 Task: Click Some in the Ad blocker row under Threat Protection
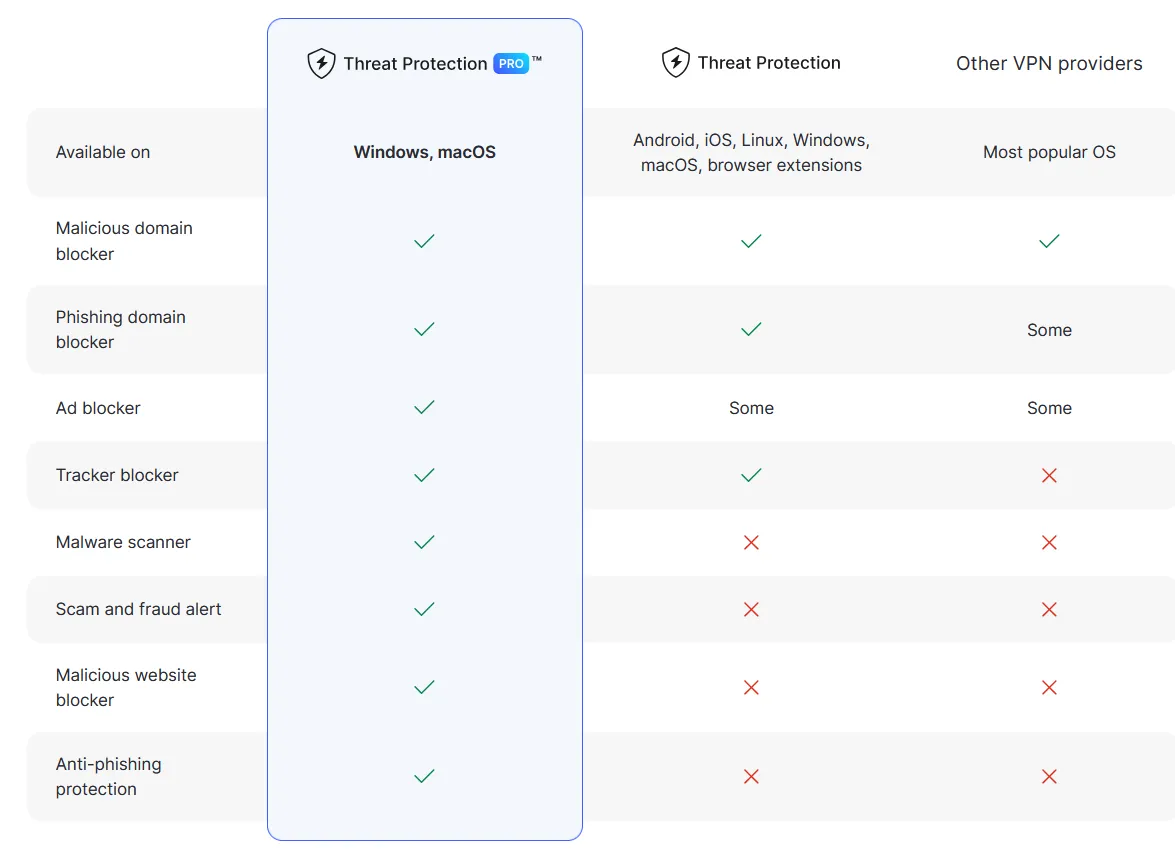pos(751,408)
